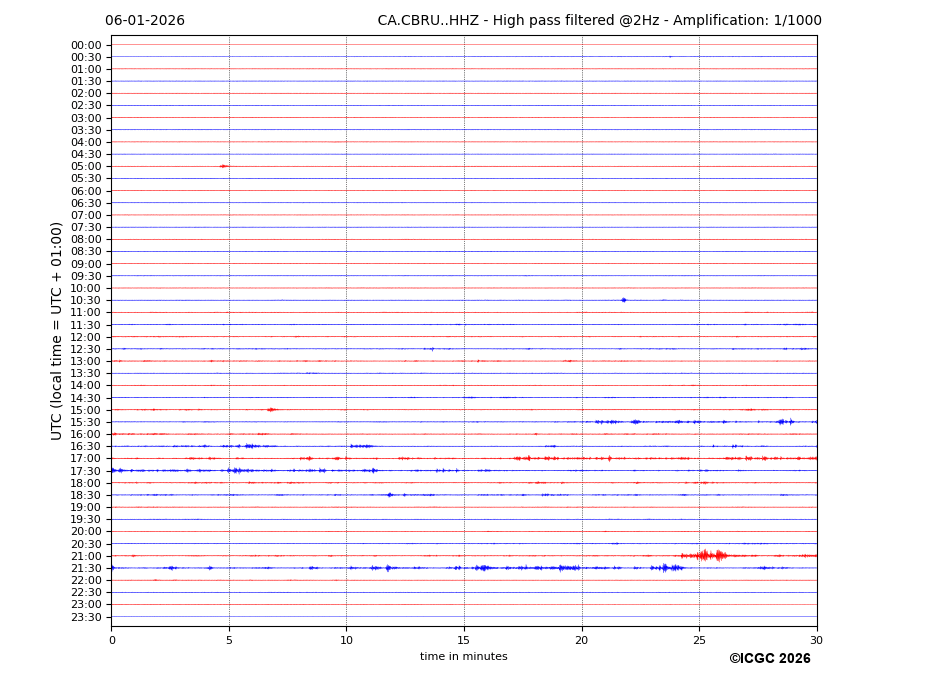Click the 08:00 row label
Screen dimensions: 927x696
pos(86,239)
